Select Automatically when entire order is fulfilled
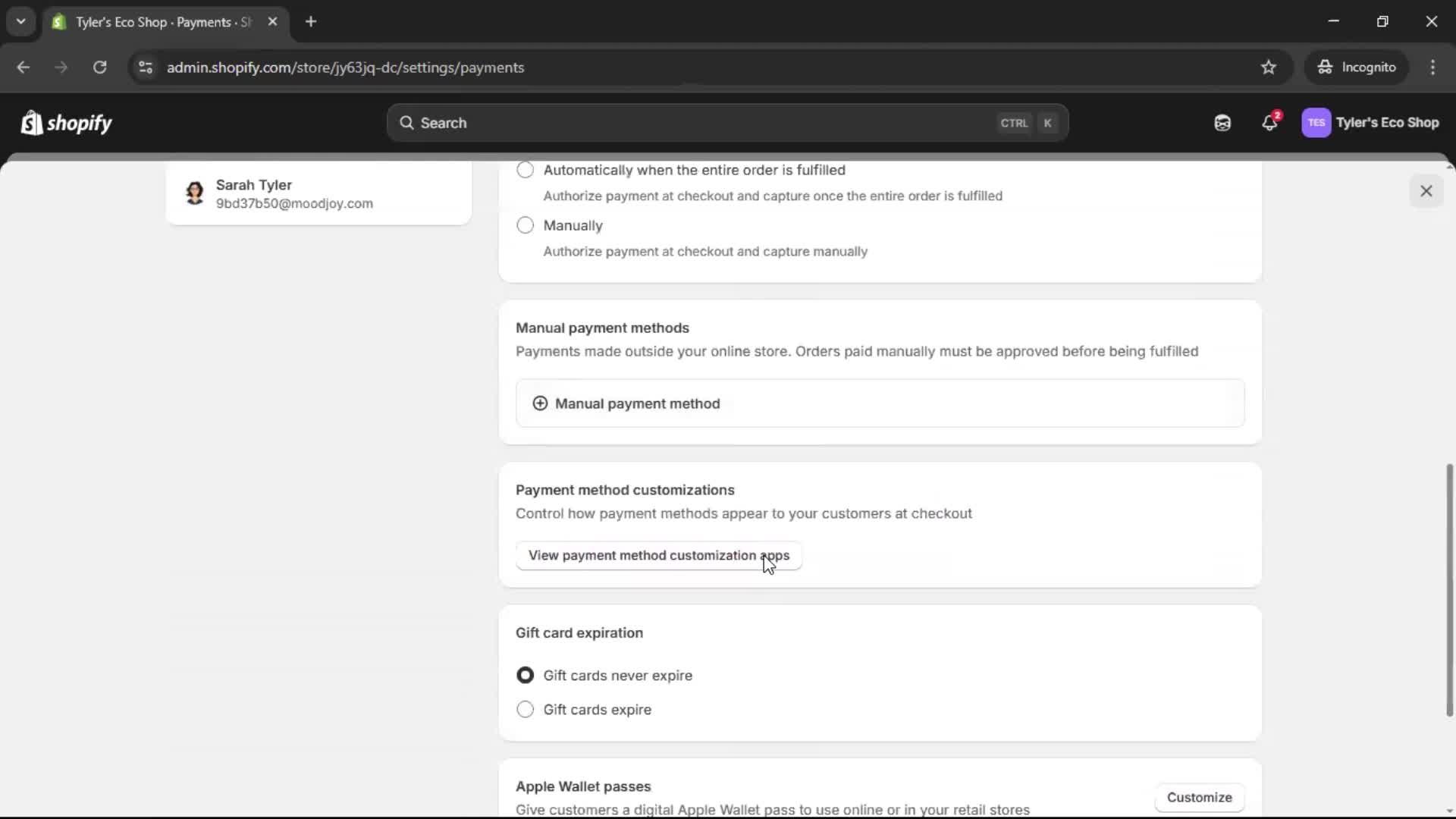 pos(526,170)
